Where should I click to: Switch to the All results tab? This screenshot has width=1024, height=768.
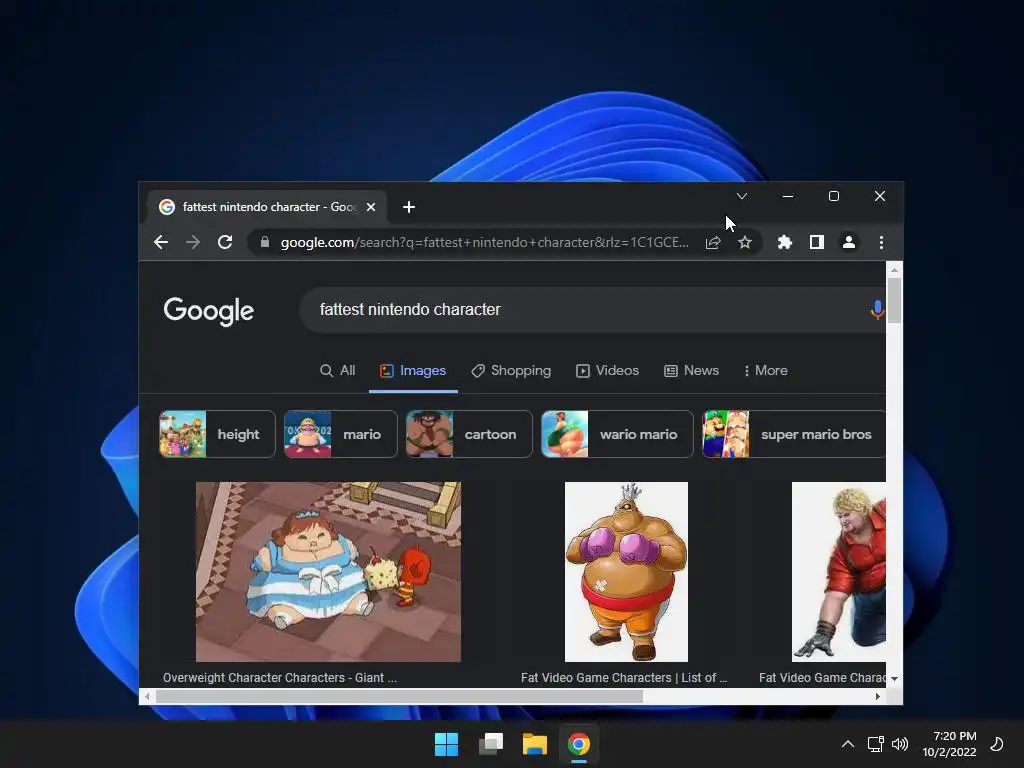coord(338,370)
